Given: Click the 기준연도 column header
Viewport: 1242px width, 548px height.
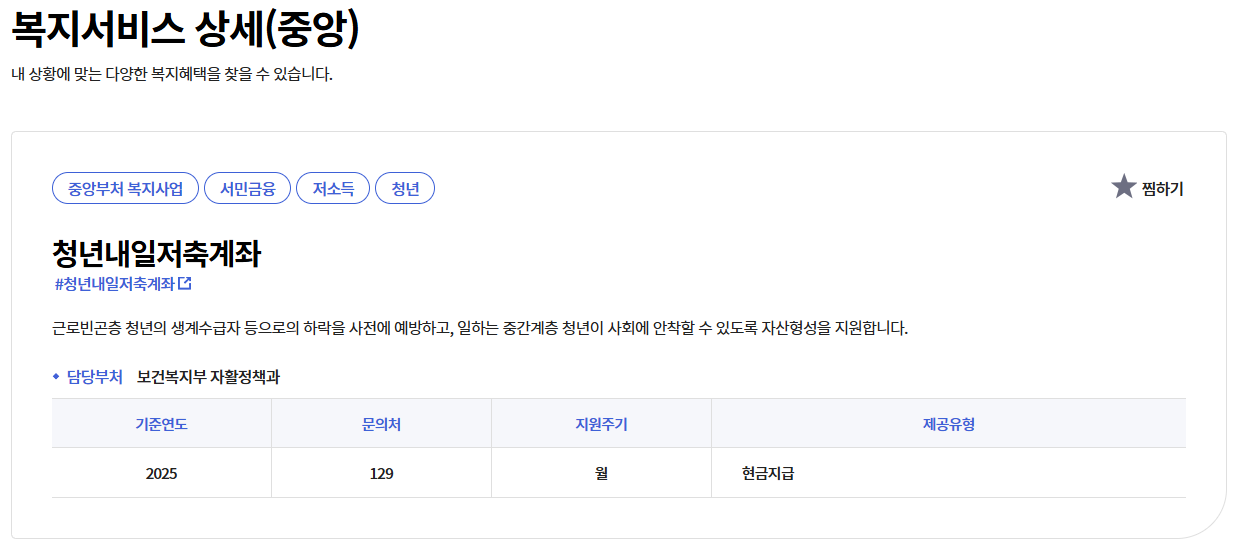Looking at the screenshot, I should point(161,424).
